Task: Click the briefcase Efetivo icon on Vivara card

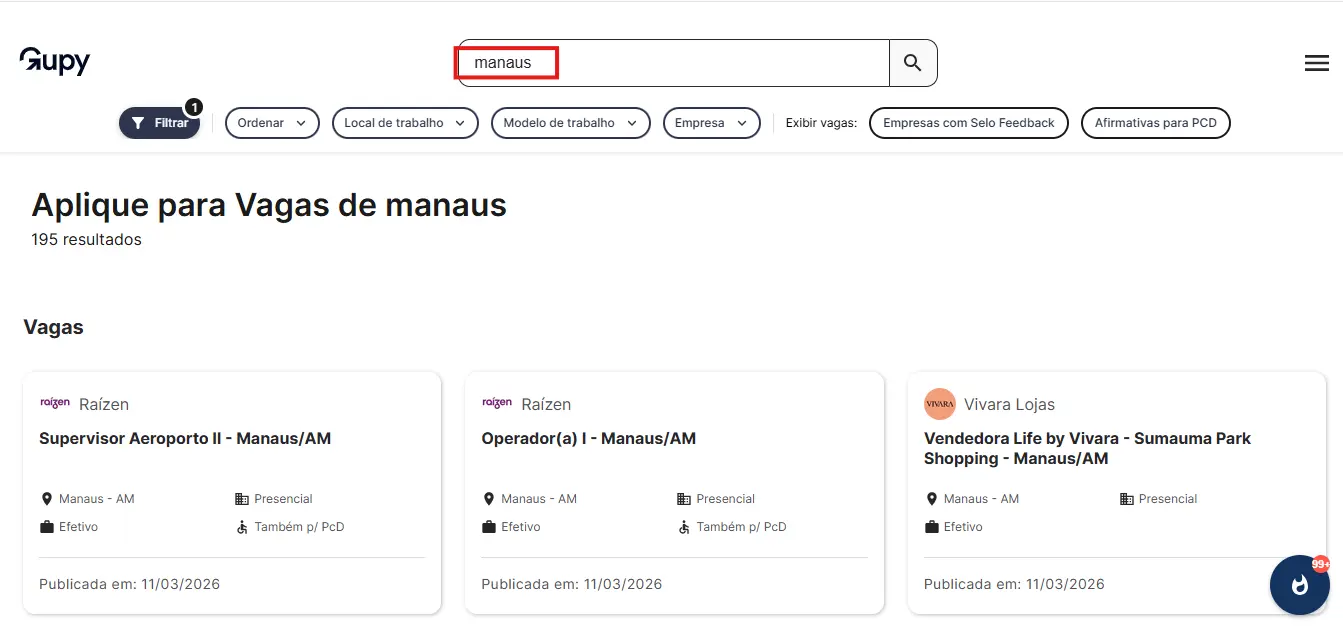Action: (x=931, y=526)
